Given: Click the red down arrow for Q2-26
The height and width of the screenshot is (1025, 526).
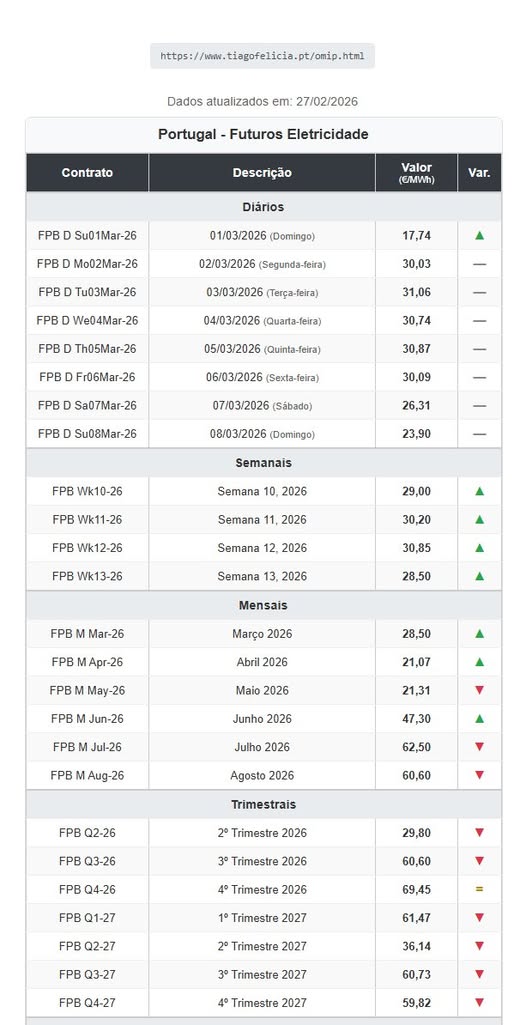Looking at the screenshot, I should tap(480, 833).
